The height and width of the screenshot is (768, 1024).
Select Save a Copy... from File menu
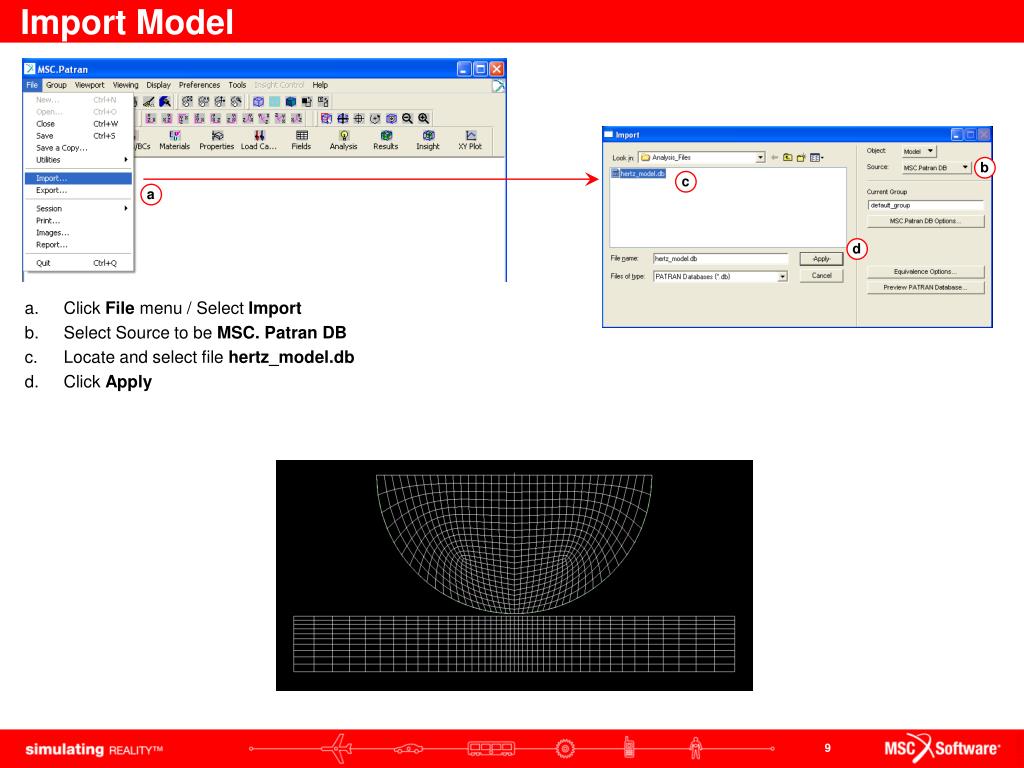[78, 148]
